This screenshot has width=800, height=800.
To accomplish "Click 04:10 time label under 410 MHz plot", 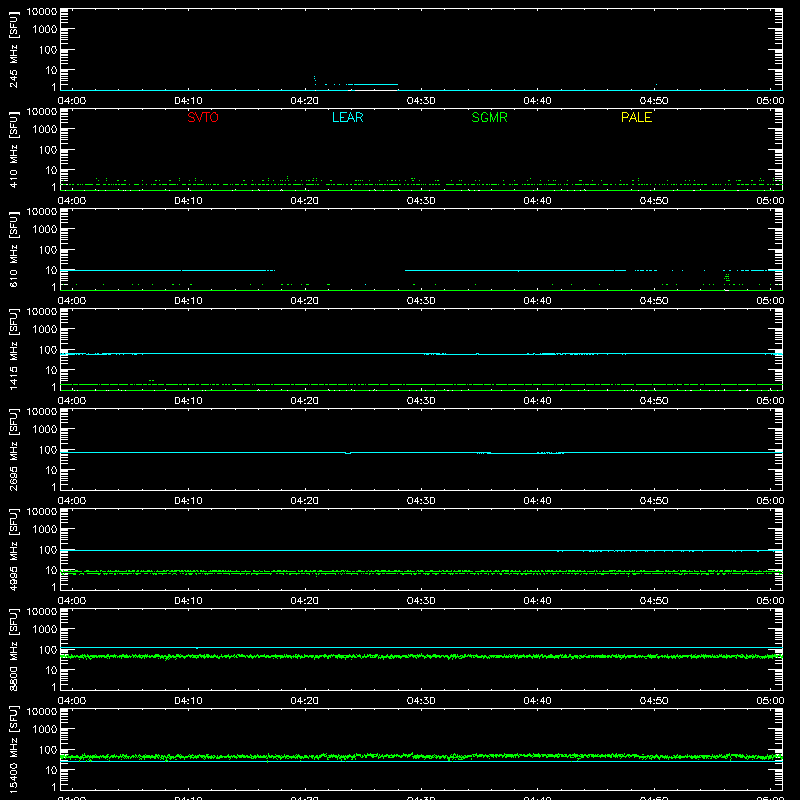I will coord(188,201).
